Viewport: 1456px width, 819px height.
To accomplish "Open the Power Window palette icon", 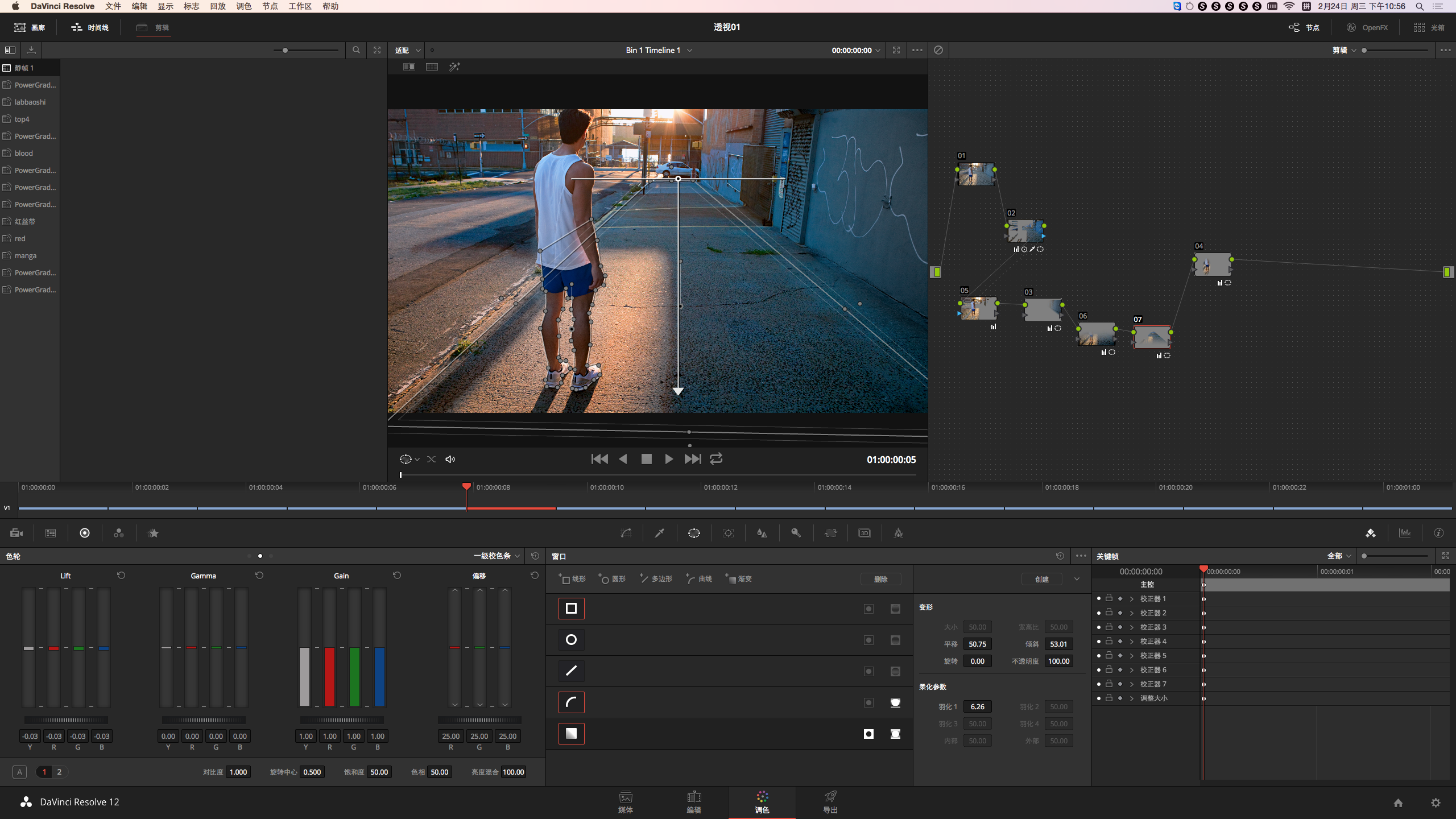I will point(694,533).
